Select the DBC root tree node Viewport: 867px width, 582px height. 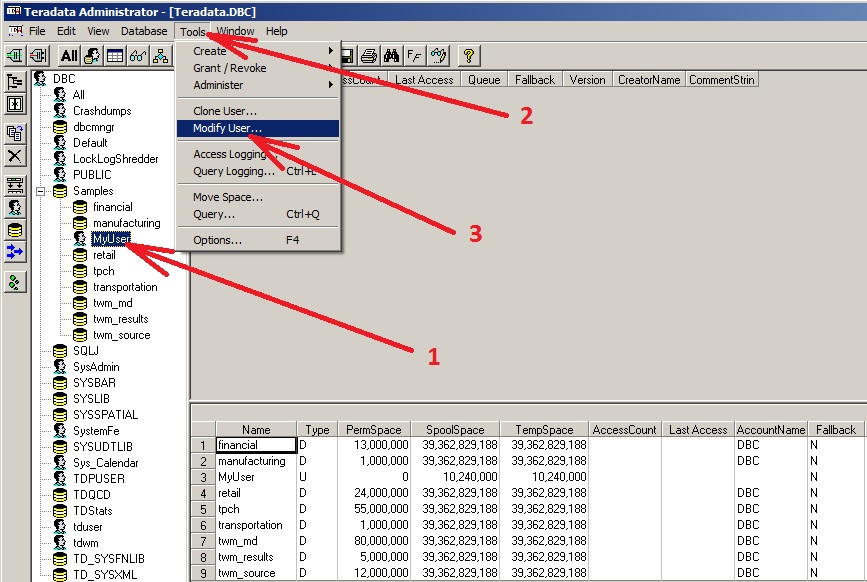pyautogui.click(x=64, y=79)
